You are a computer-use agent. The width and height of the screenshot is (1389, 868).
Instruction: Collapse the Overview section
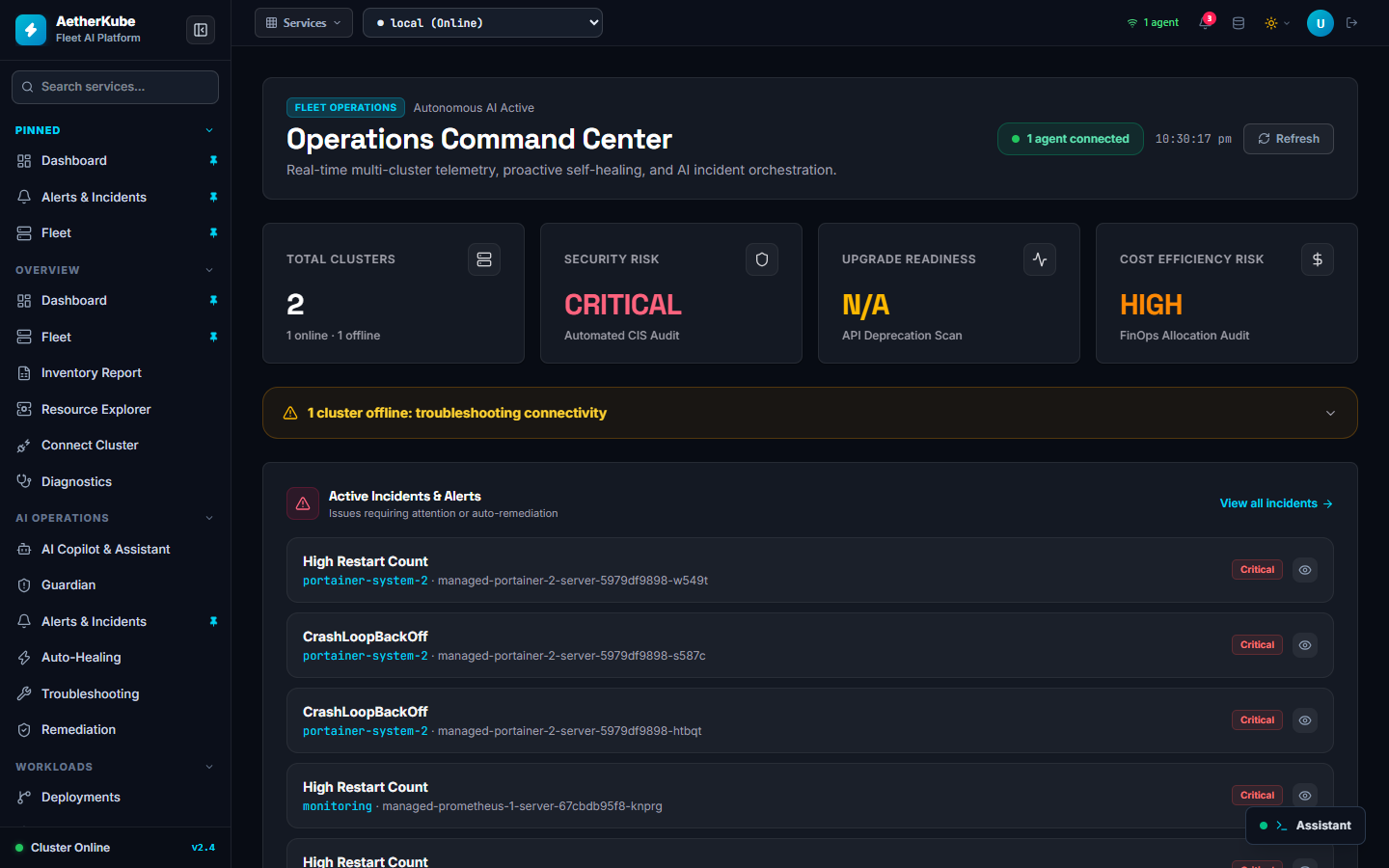click(209, 270)
